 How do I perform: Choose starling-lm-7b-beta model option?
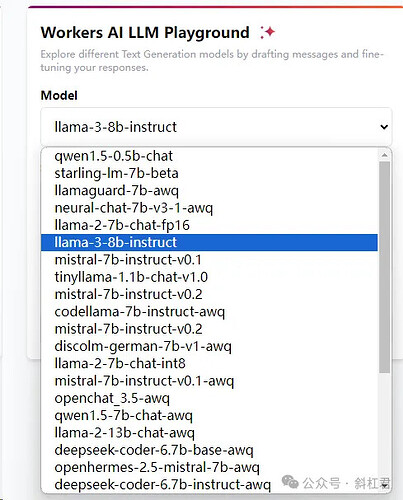210,173
